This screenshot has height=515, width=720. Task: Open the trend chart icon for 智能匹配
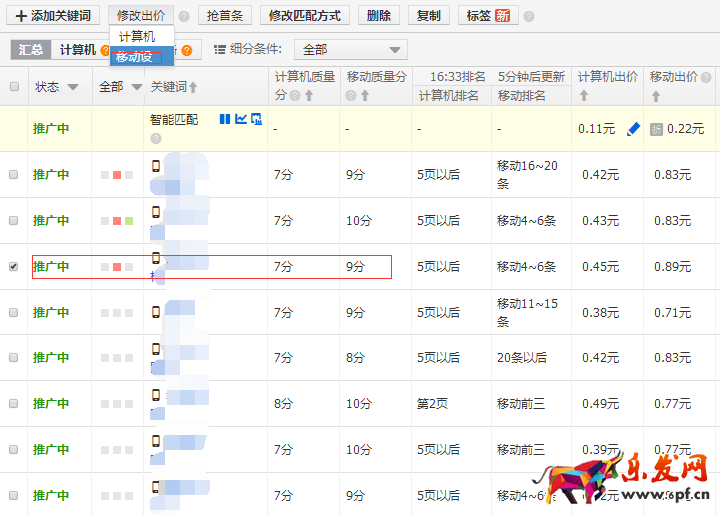(240, 119)
